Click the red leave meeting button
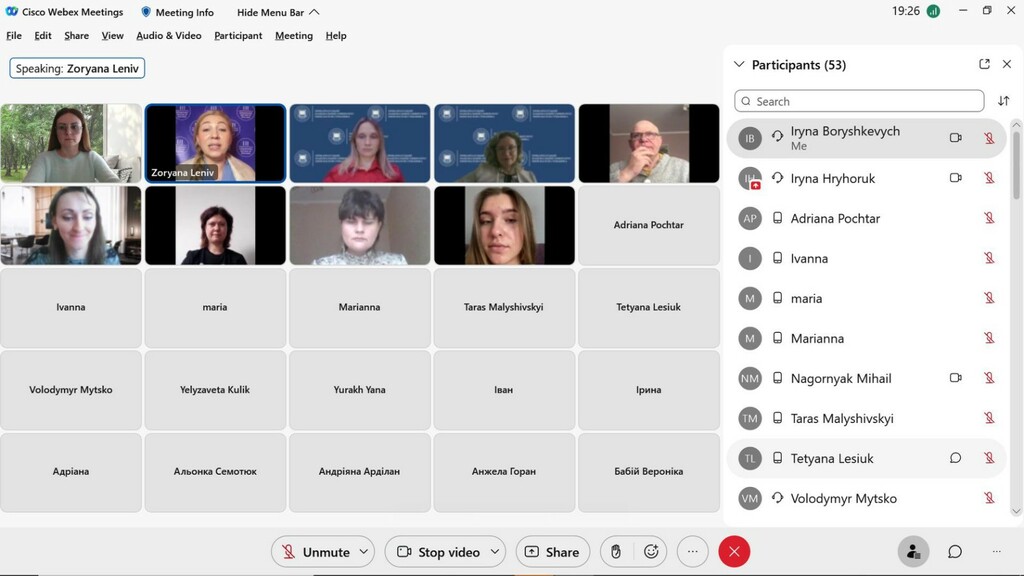The height and width of the screenshot is (576, 1024). (734, 552)
